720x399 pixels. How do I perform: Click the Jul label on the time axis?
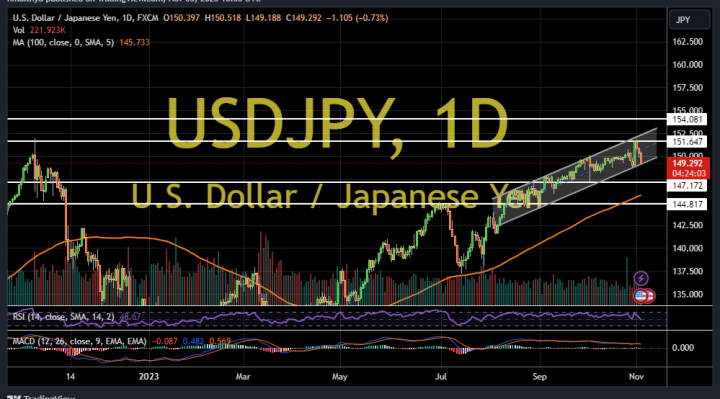[x=441, y=377]
